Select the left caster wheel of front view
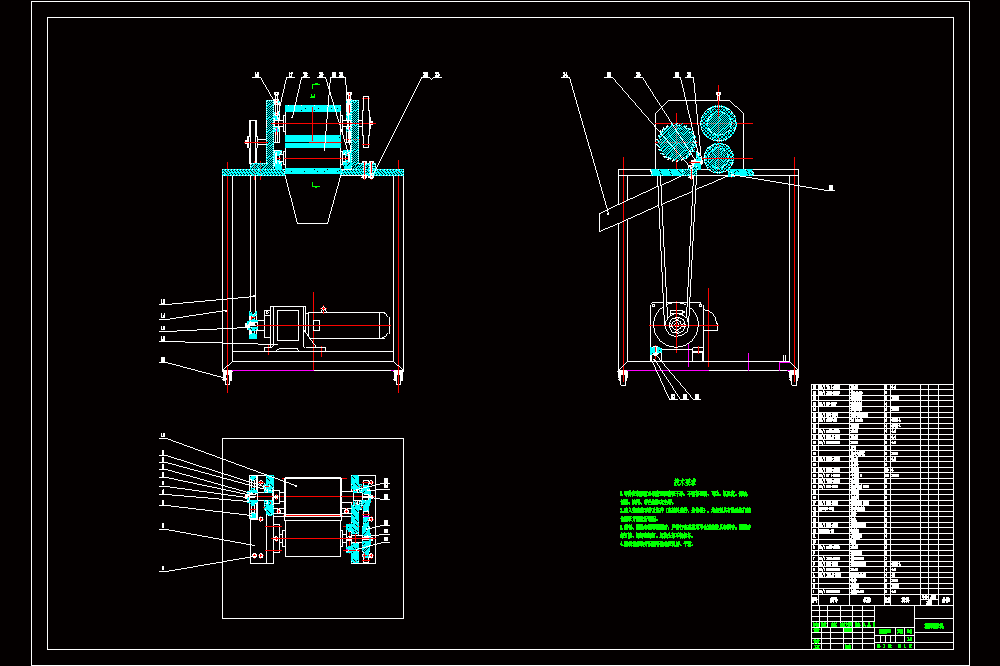Image resolution: width=1000 pixels, height=666 pixels. click(x=227, y=378)
